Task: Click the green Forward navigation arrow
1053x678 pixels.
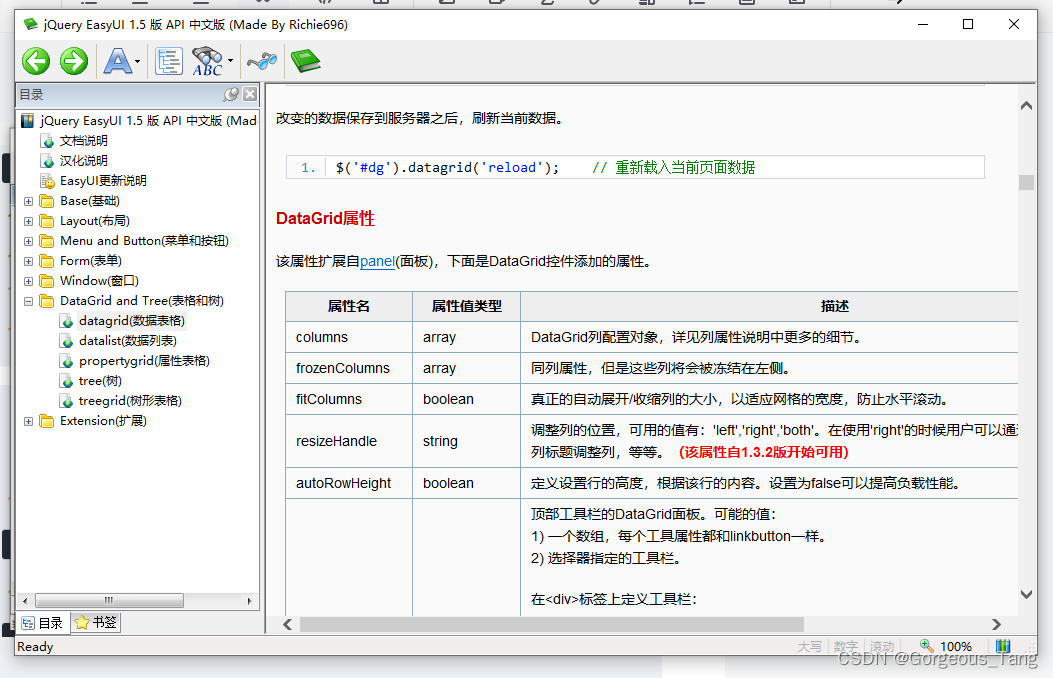Action: (73, 61)
